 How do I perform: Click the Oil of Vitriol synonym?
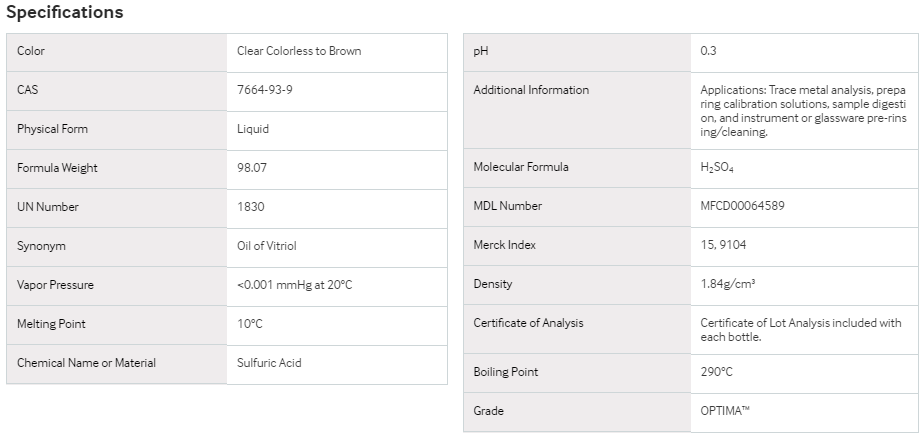pos(266,246)
